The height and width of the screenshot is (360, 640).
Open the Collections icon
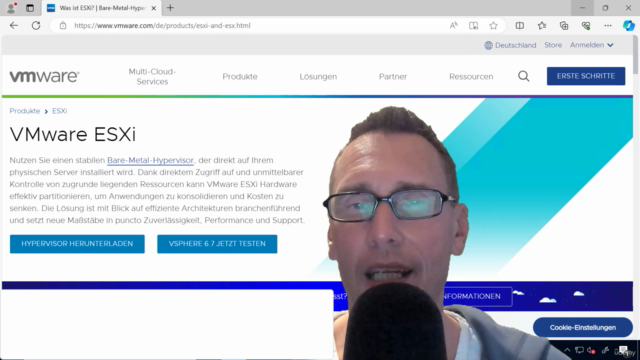564,25
